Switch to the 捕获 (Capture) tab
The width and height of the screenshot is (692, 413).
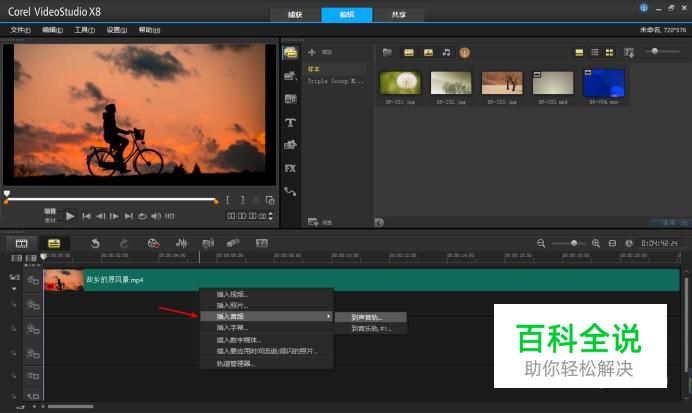click(296, 15)
